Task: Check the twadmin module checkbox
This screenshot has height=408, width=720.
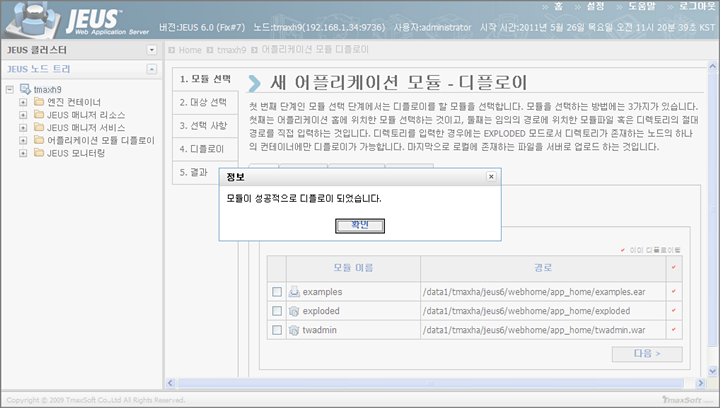Action: [277, 330]
